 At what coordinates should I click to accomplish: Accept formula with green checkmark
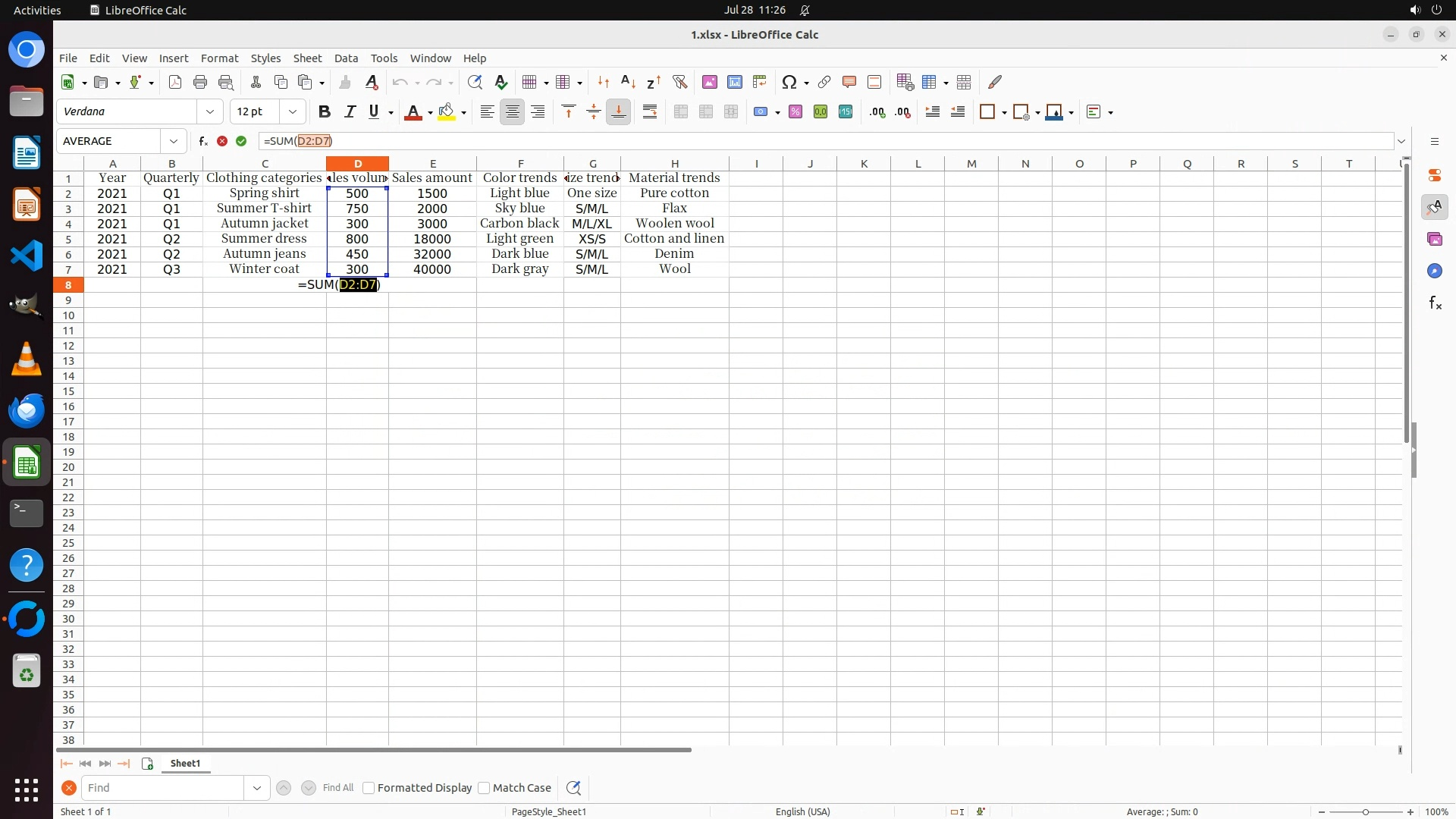[241, 141]
